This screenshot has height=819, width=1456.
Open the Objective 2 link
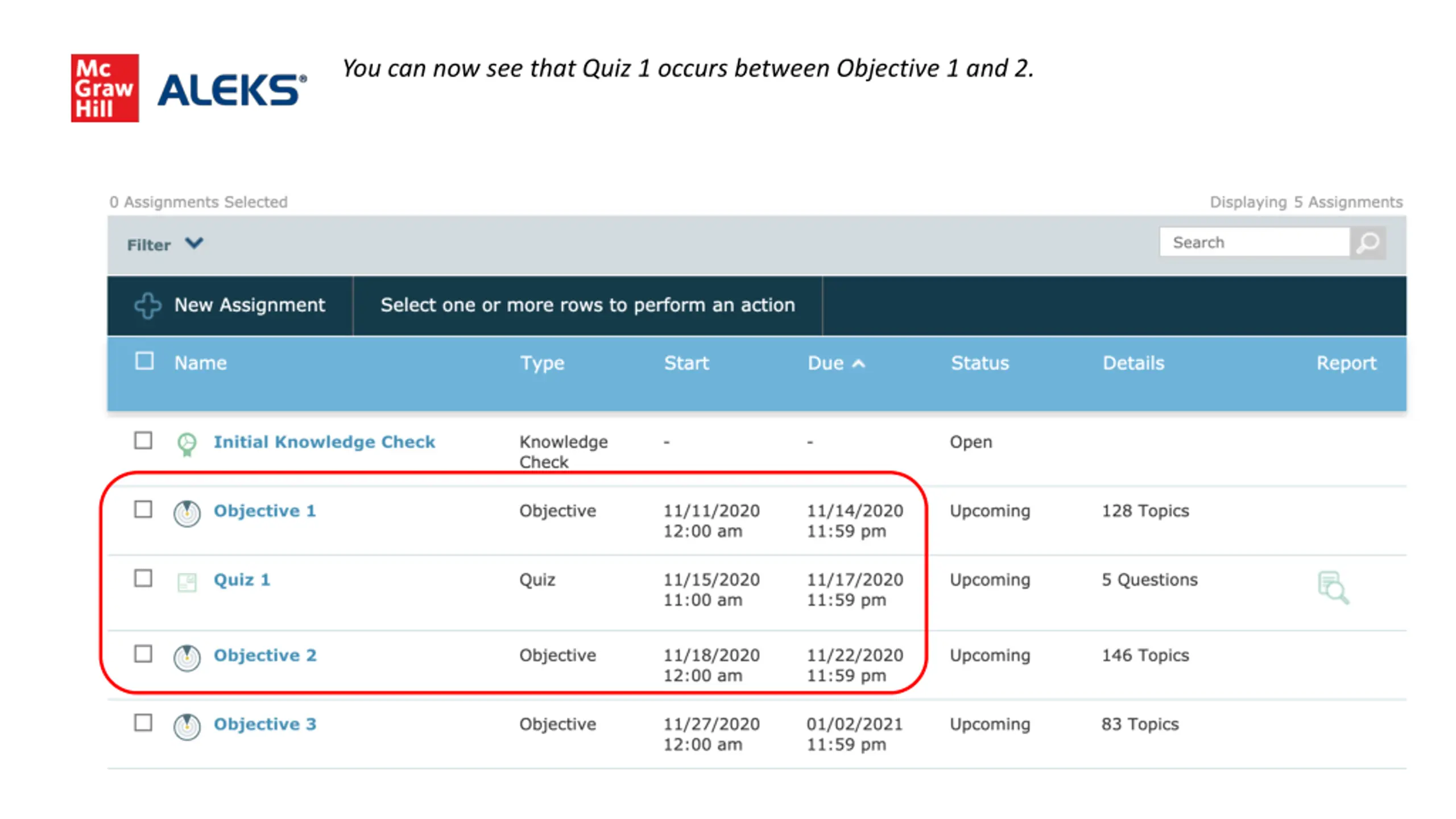tap(265, 655)
